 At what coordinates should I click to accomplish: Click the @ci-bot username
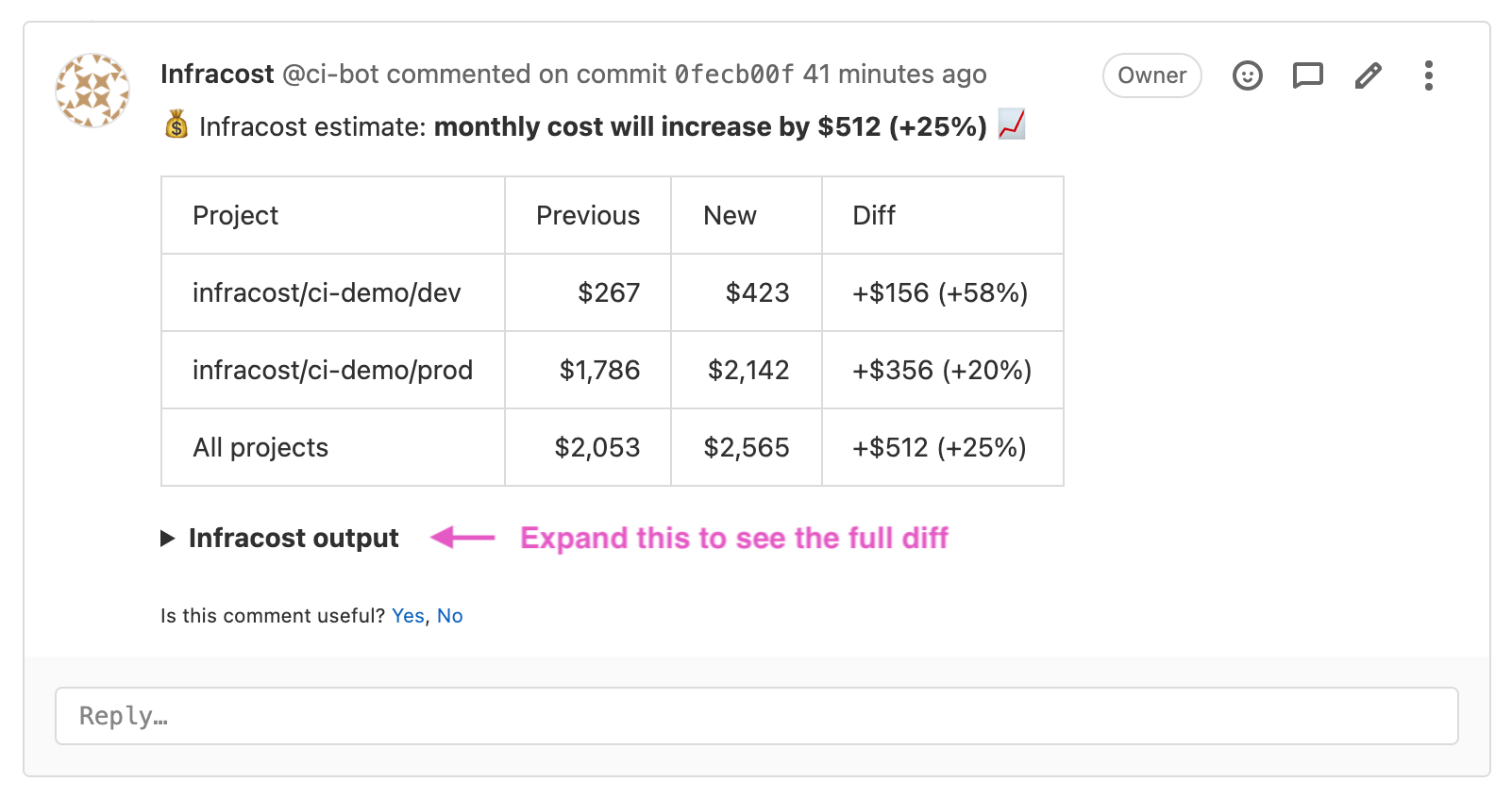[x=330, y=74]
